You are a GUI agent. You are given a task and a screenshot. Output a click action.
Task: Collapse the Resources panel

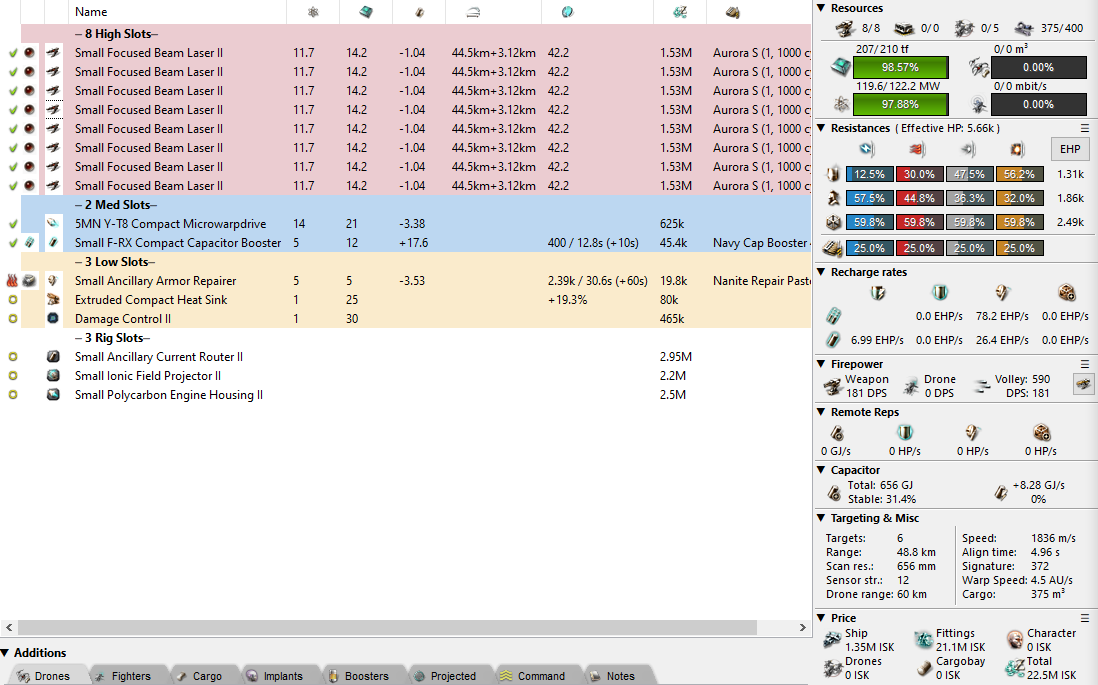coord(821,8)
